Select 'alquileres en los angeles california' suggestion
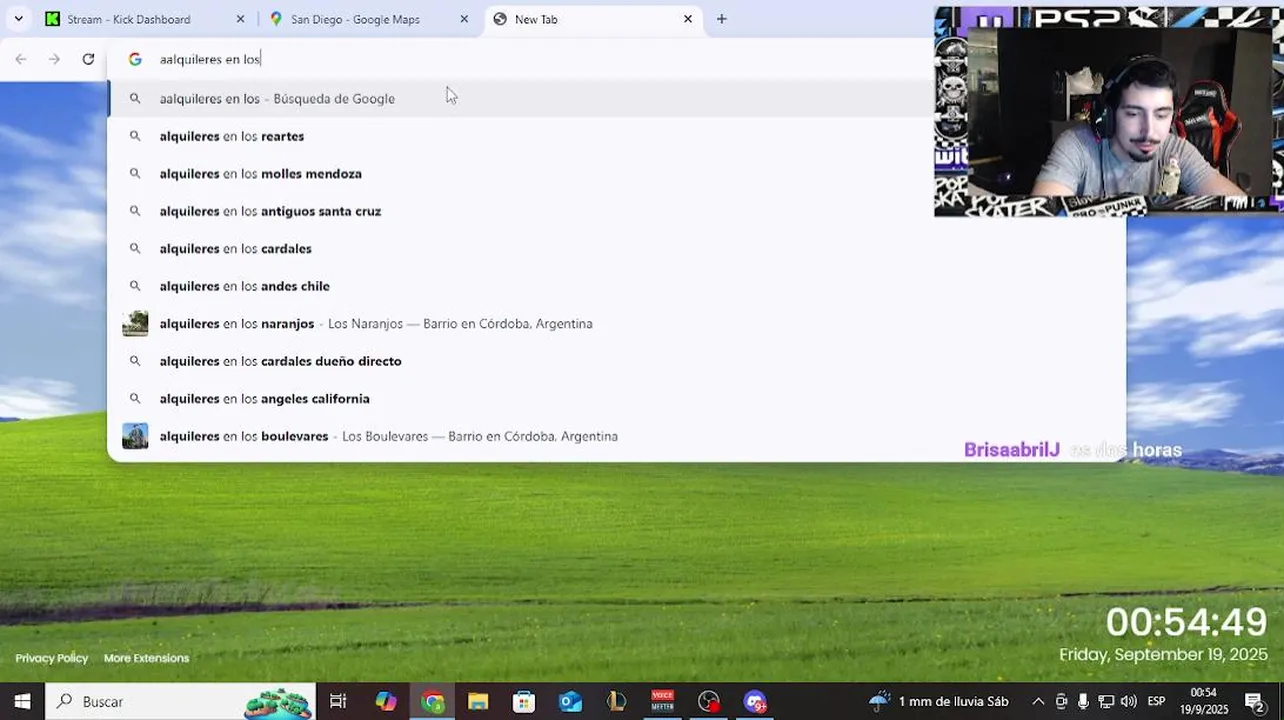This screenshot has width=1284, height=720. 616,398
